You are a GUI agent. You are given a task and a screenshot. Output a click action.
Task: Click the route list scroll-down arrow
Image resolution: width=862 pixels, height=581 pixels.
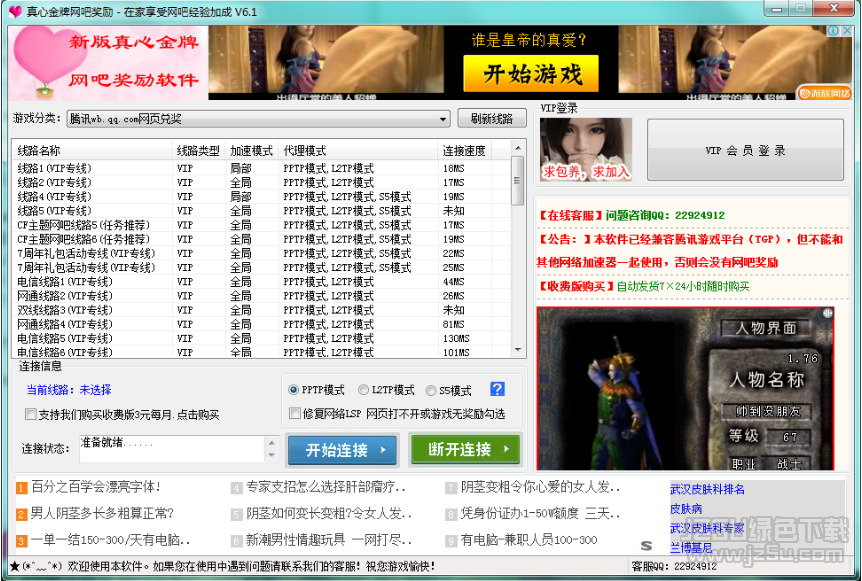[517, 350]
